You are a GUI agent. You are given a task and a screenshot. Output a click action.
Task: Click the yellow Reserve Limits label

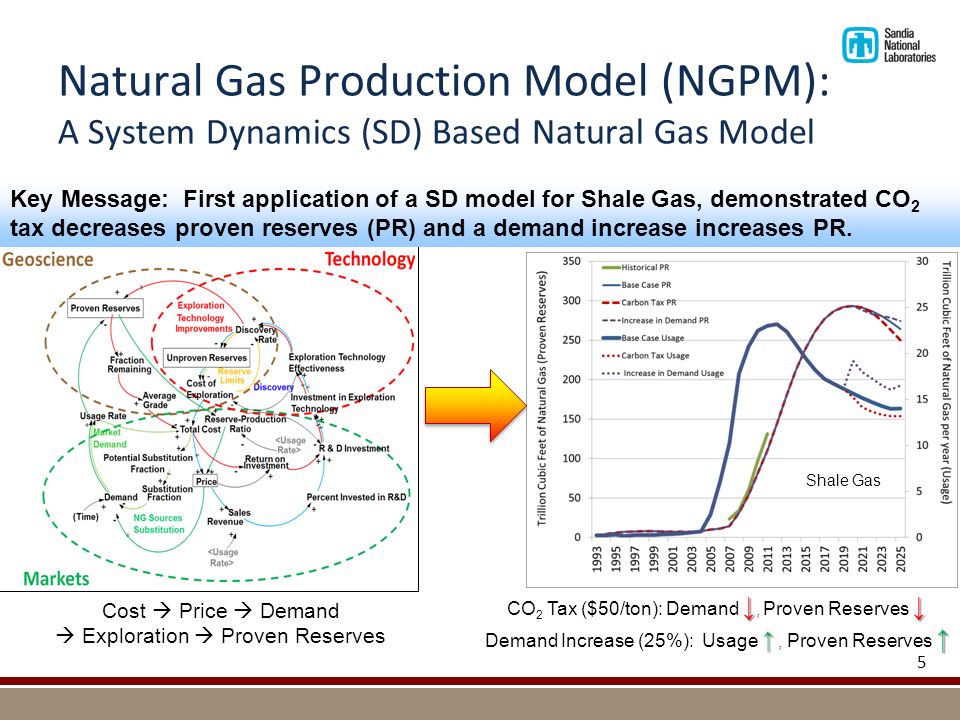click(x=234, y=375)
